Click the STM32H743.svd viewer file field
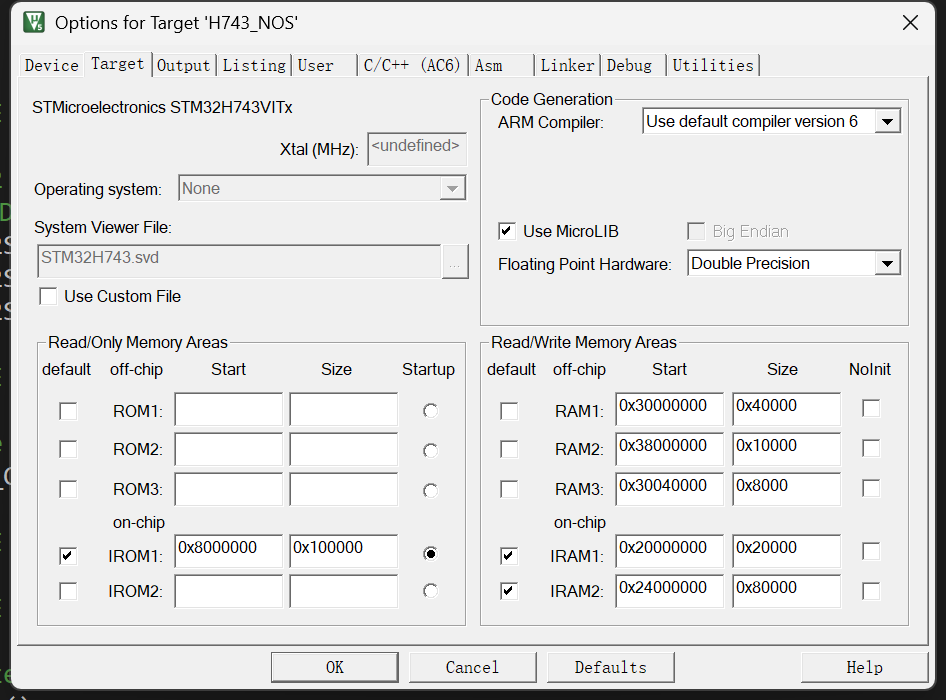 (x=239, y=261)
